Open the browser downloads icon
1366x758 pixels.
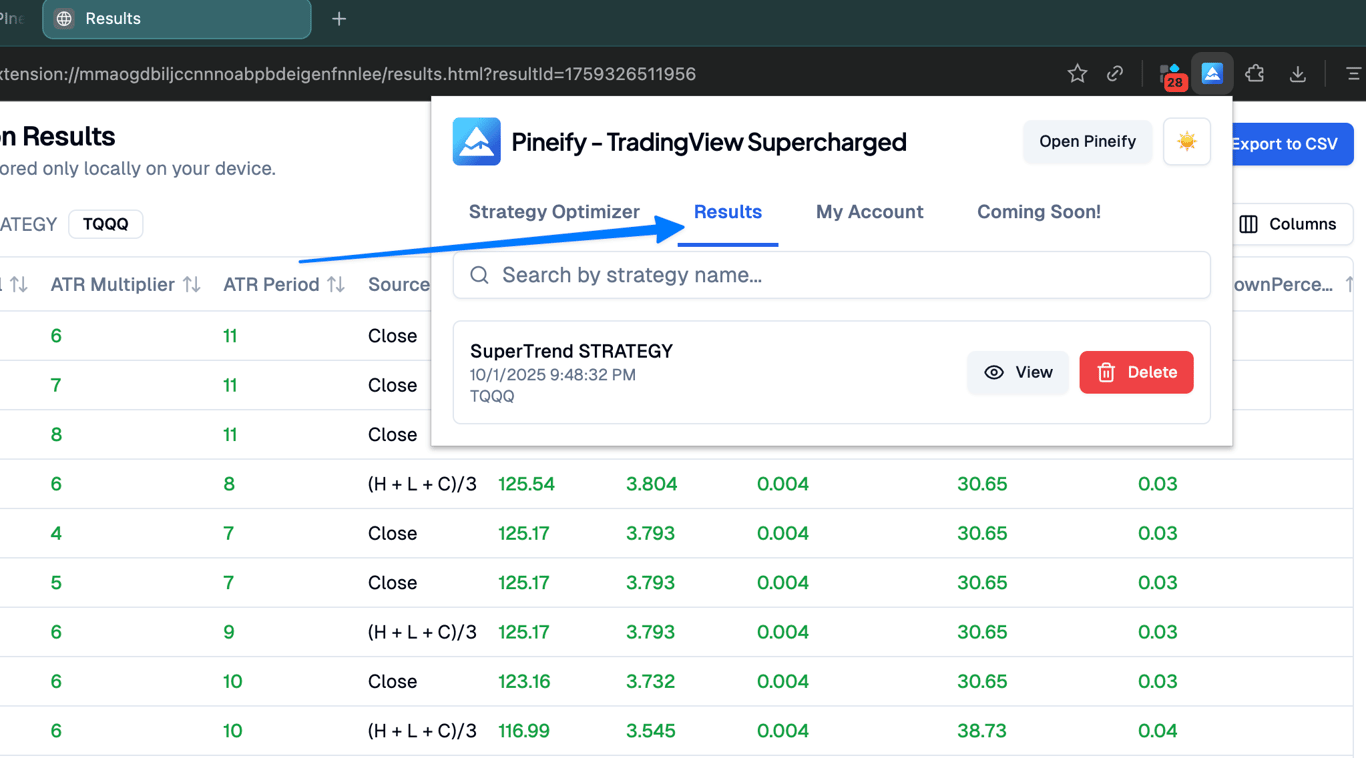pyautogui.click(x=1298, y=74)
